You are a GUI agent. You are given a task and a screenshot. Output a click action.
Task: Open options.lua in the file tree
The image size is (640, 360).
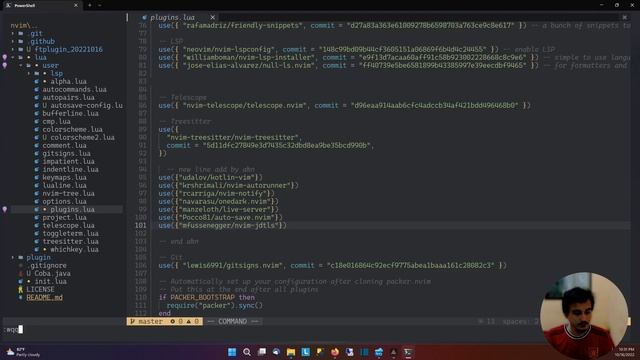point(64,202)
